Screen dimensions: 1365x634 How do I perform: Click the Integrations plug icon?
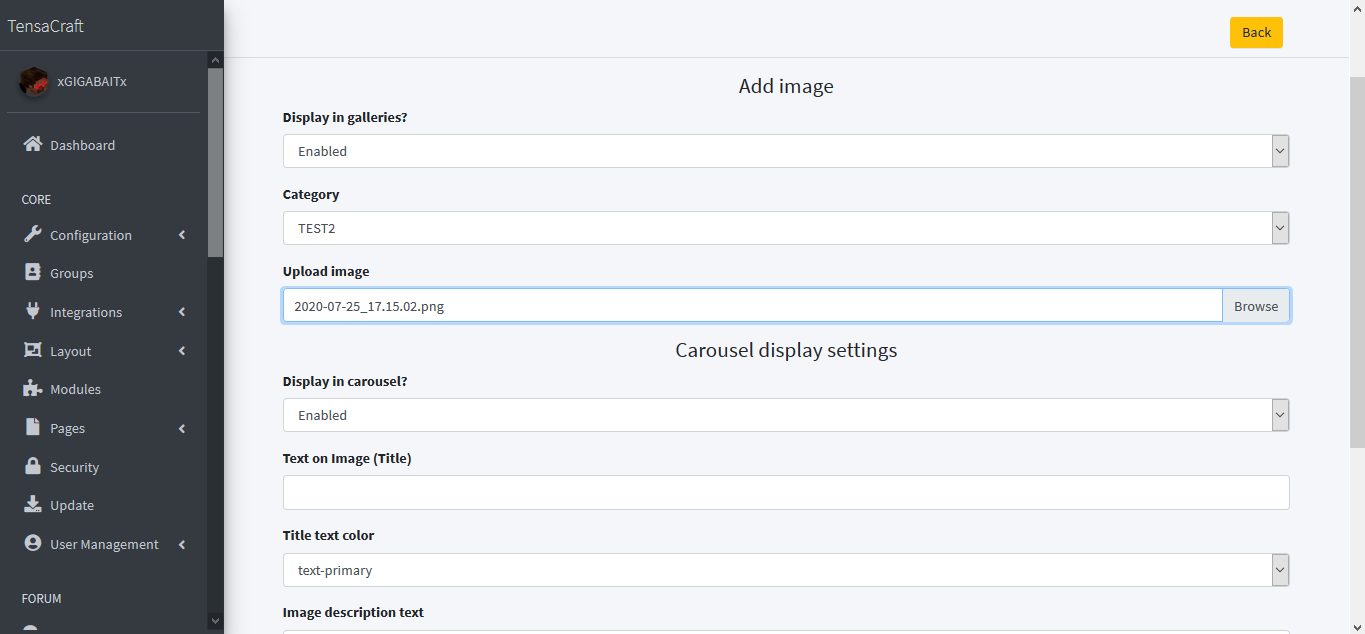coord(32,312)
